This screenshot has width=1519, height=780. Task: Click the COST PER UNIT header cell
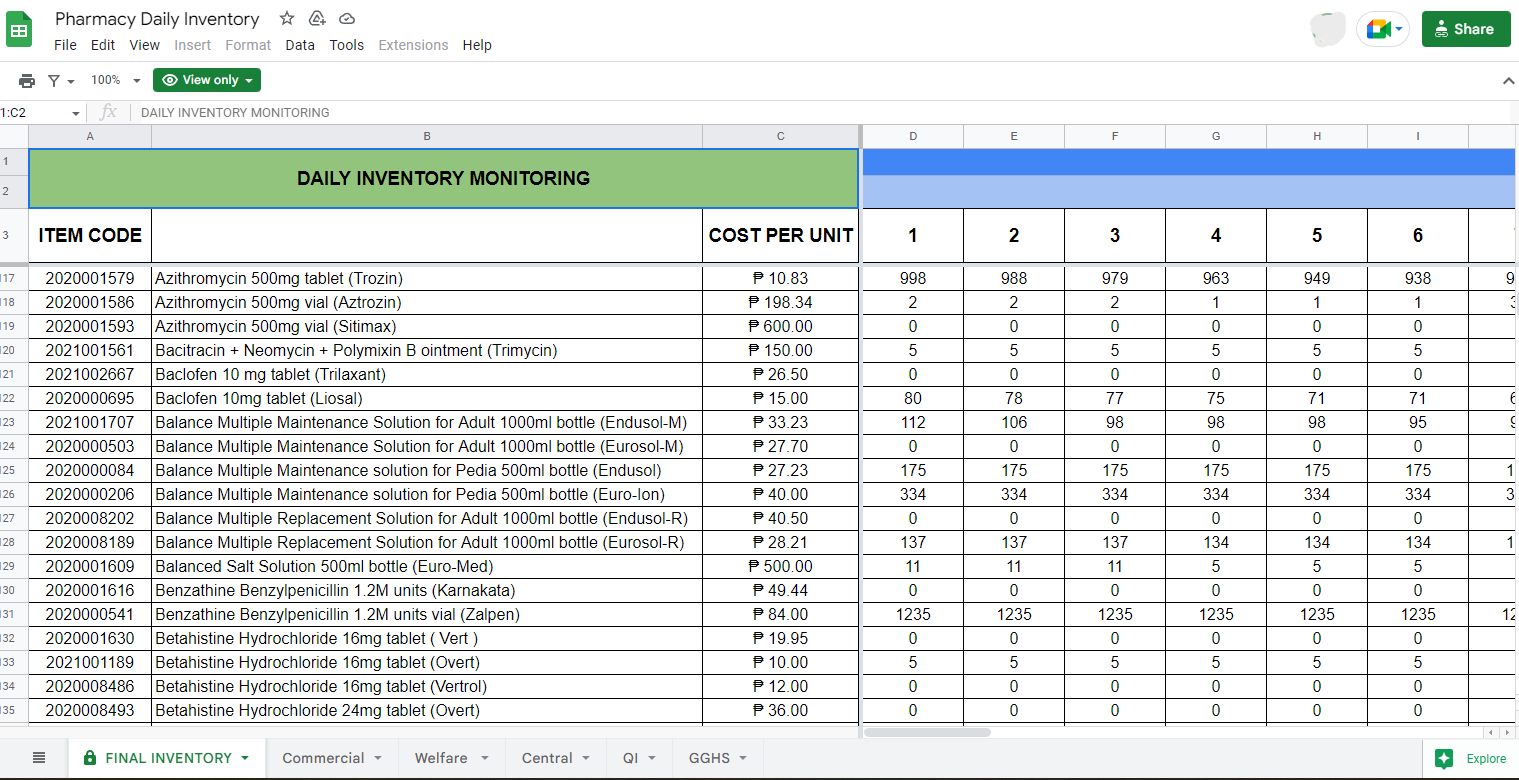click(781, 236)
